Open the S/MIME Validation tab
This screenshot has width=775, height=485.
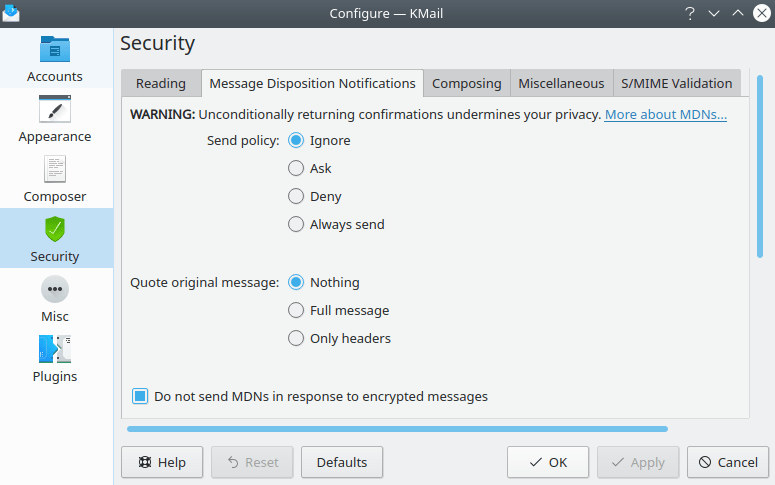pyautogui.click(x=676, y=84)
